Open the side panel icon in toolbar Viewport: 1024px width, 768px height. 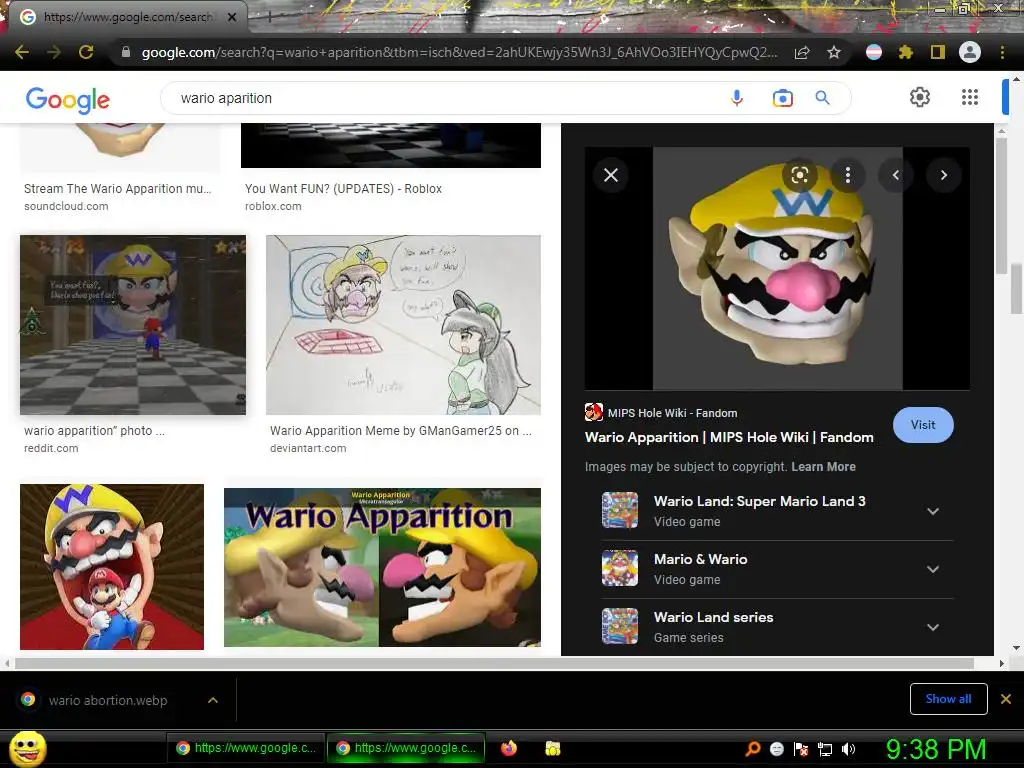tap(937, 52)
